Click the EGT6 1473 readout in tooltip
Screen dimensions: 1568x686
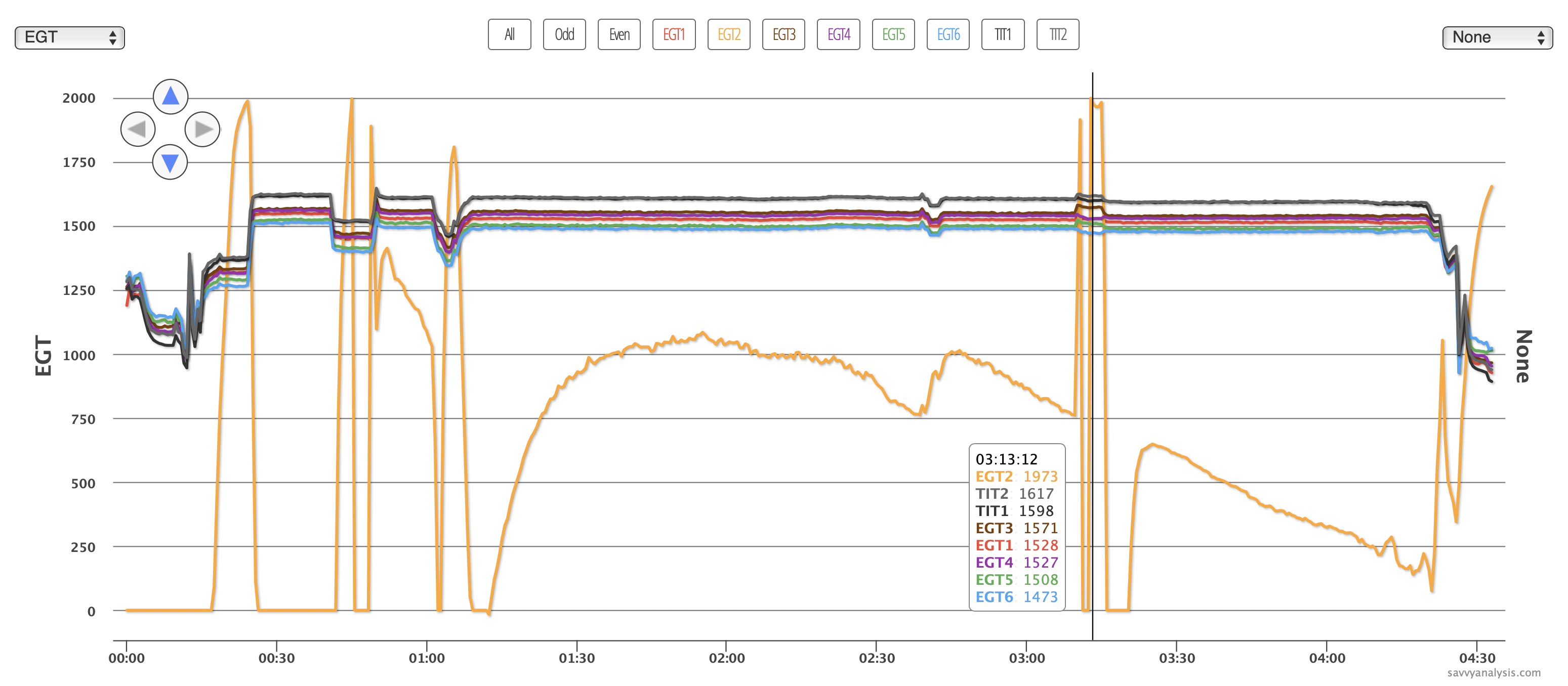pyautogui.click(x=1016, y=596)
